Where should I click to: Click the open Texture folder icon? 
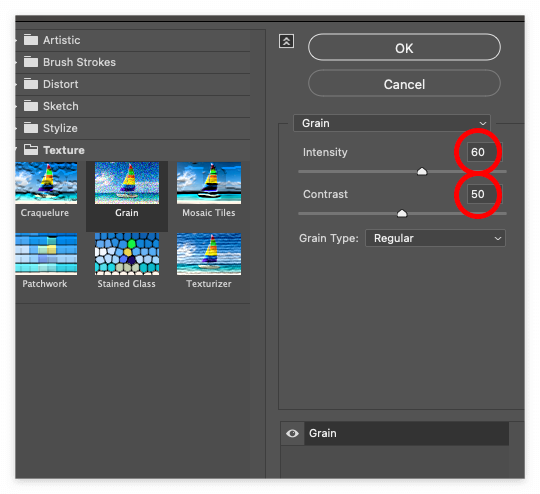pyautogui.click(x=31, y=150)
